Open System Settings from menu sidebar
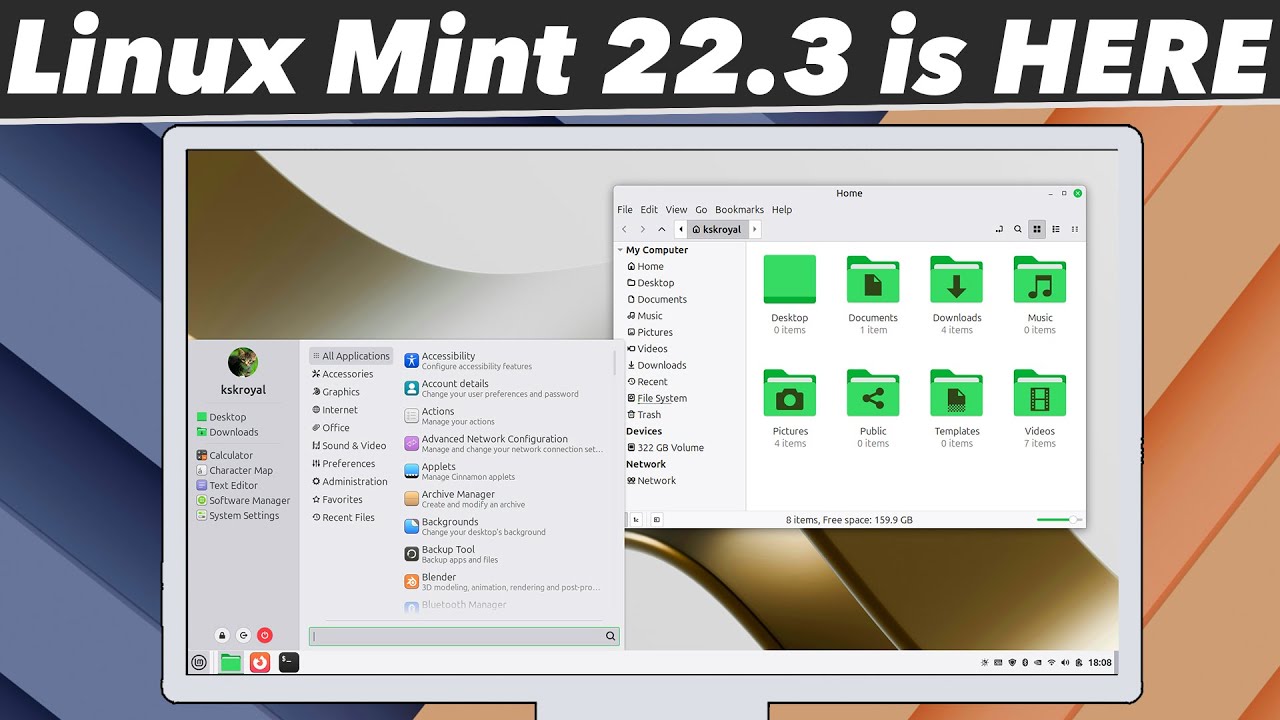1280x720 pixels. point(238,516)
